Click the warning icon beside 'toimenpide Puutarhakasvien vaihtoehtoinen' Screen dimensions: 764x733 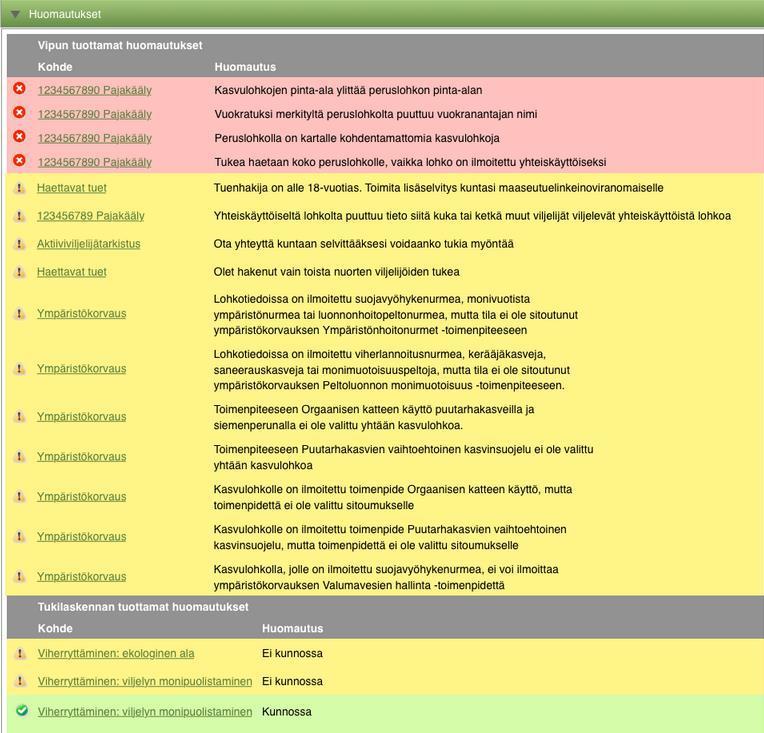(x=19, y=537)
